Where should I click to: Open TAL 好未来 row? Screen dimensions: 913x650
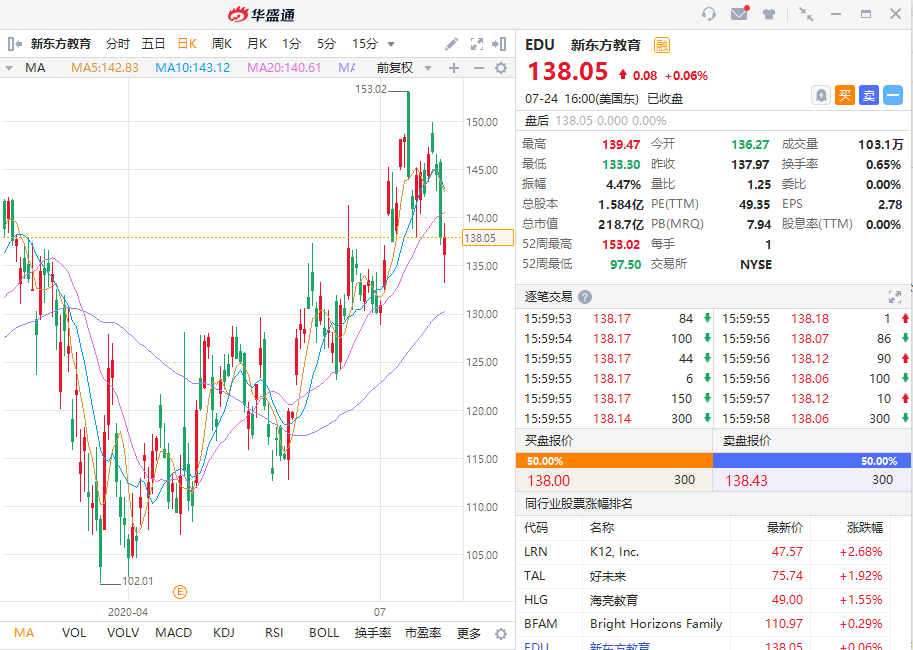pyautogui.click(x=704, y=576)
